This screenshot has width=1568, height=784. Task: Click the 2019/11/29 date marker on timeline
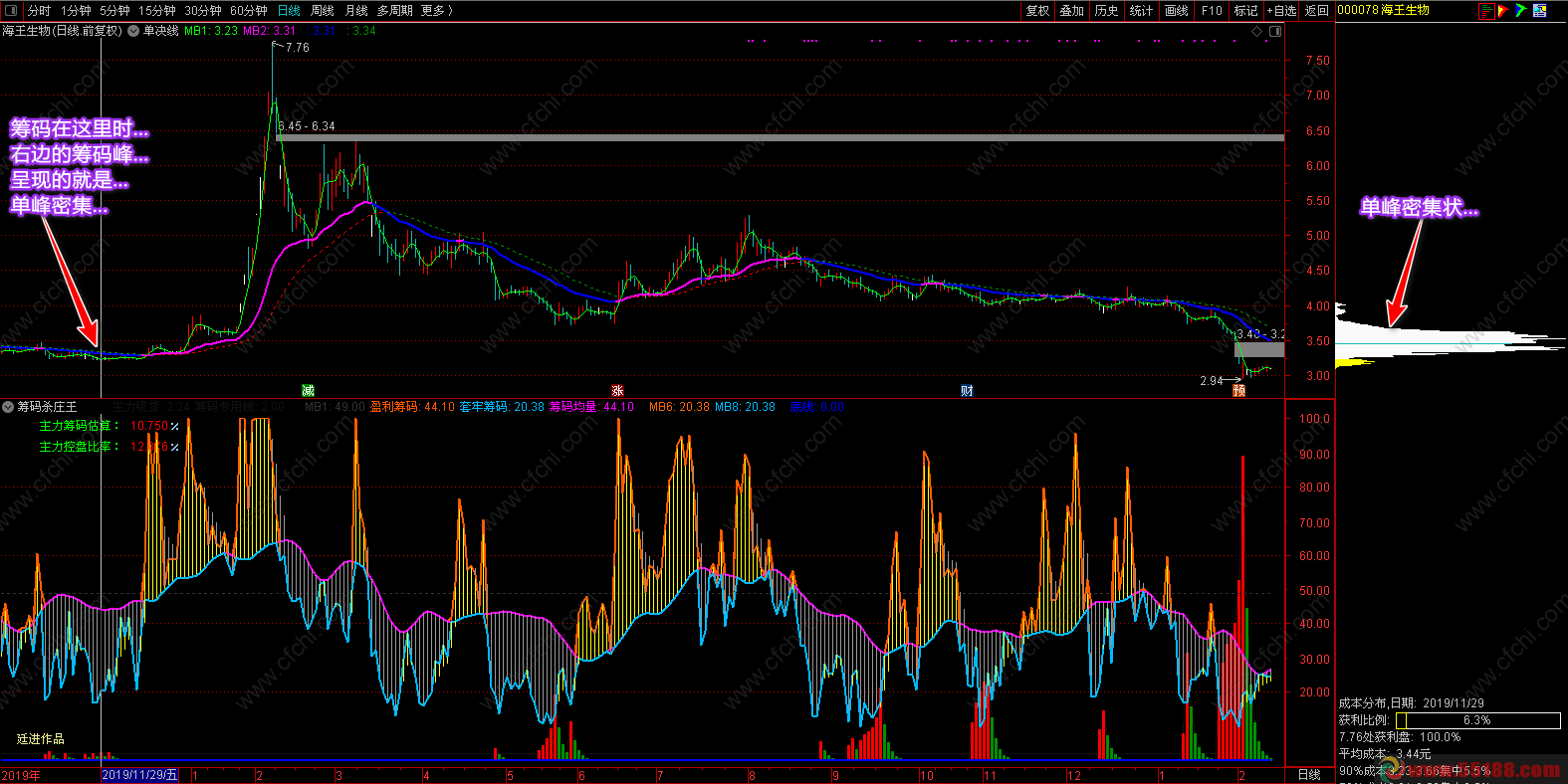pos(140,775)
